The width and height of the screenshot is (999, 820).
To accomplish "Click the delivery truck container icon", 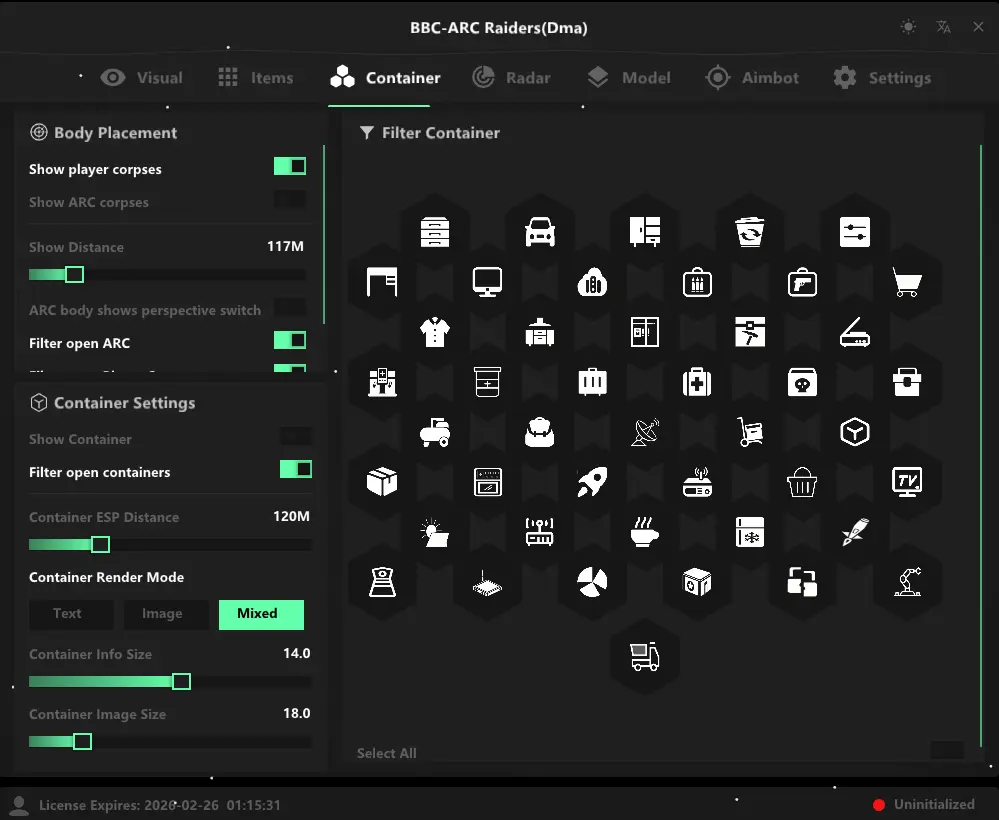I will coord(644,657).
